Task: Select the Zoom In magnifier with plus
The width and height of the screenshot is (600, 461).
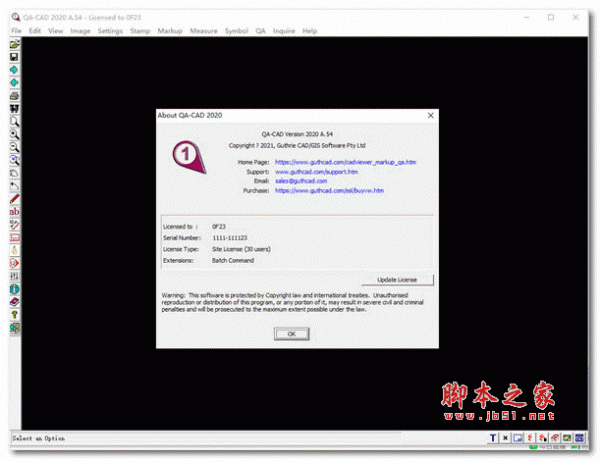Action: [x=15, y=134]
